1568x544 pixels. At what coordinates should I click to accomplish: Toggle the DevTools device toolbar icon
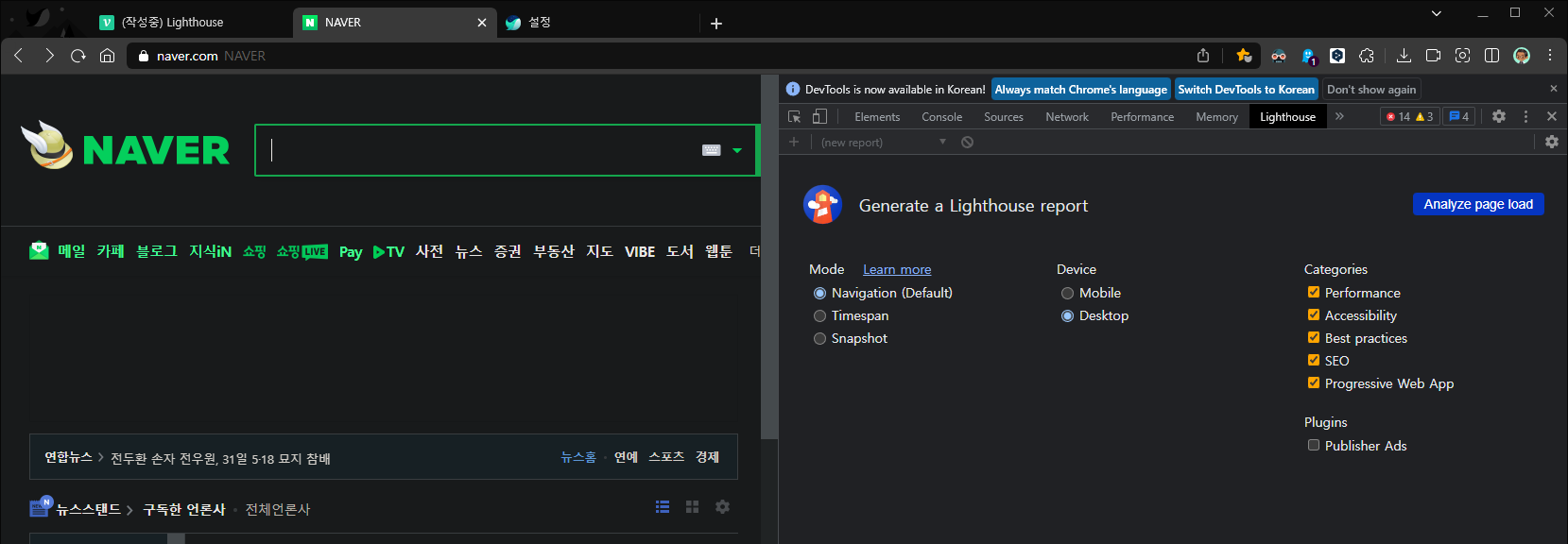pyautogui.click(x=819, y=116)
